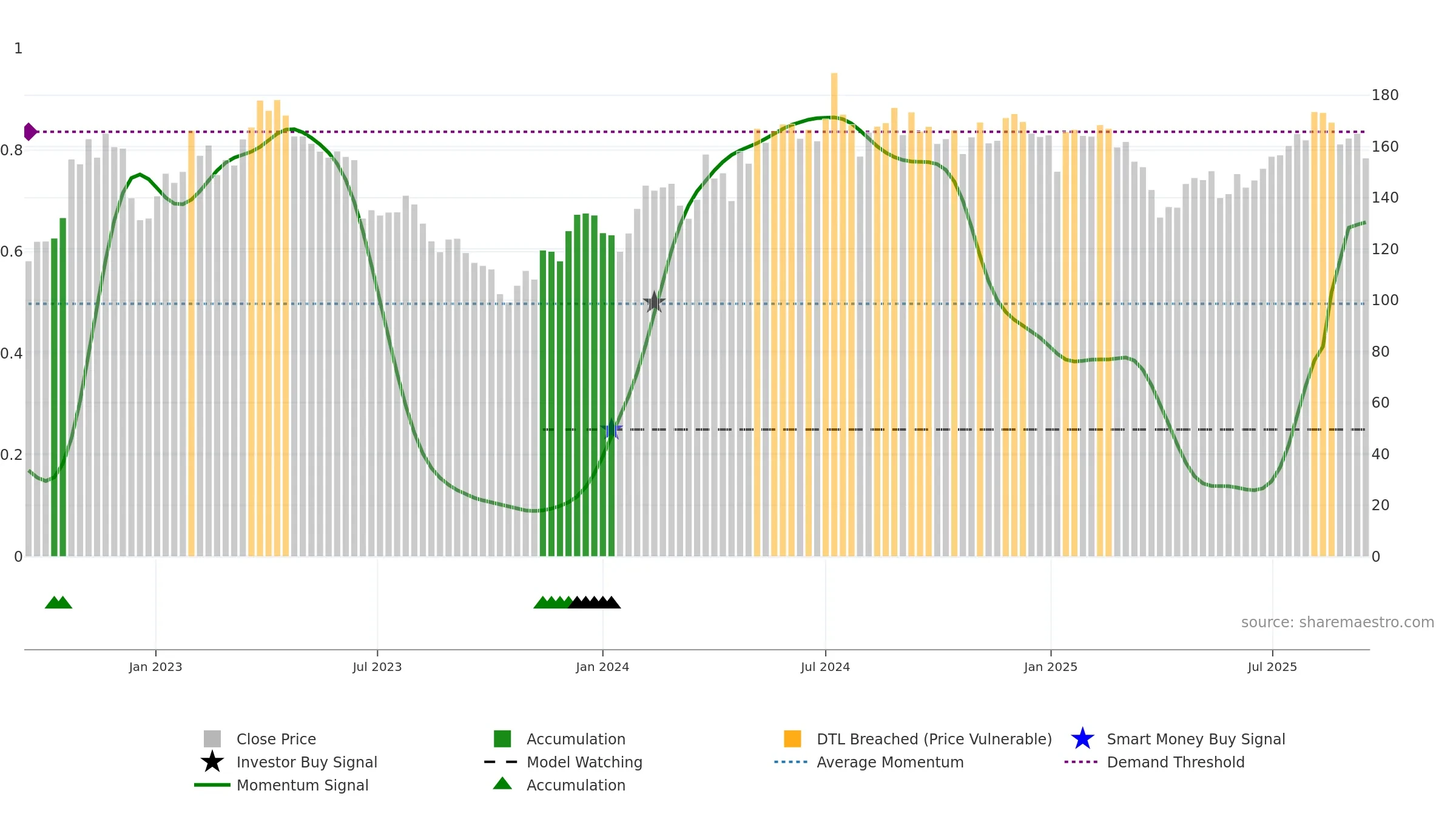Screen dimensions: 1456x819
Task: Click the black triangle markers near Jan 2024
Action: pyautogui.click(x=595, y=602)
